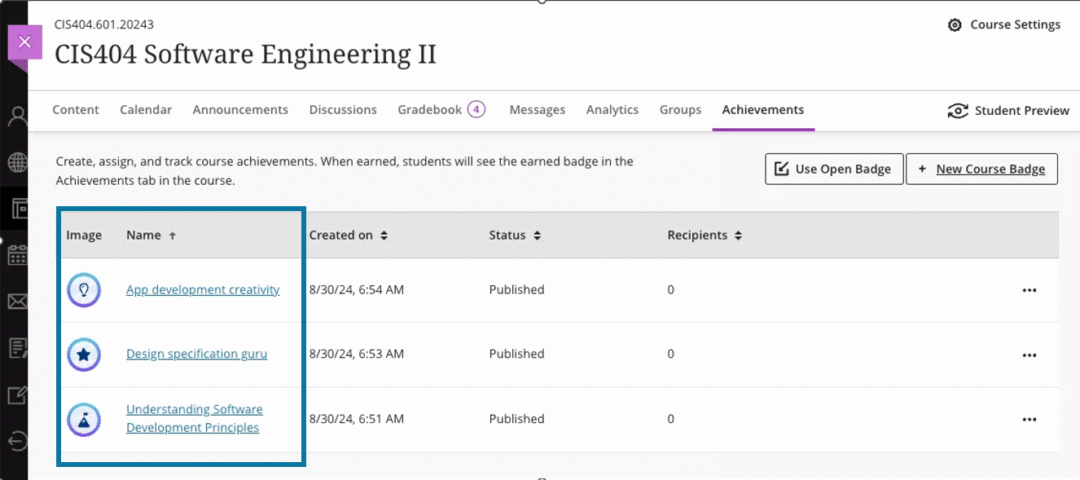
Task: Click Published status of Understanding Software Development Principles
Action: (x=517, y=419)
